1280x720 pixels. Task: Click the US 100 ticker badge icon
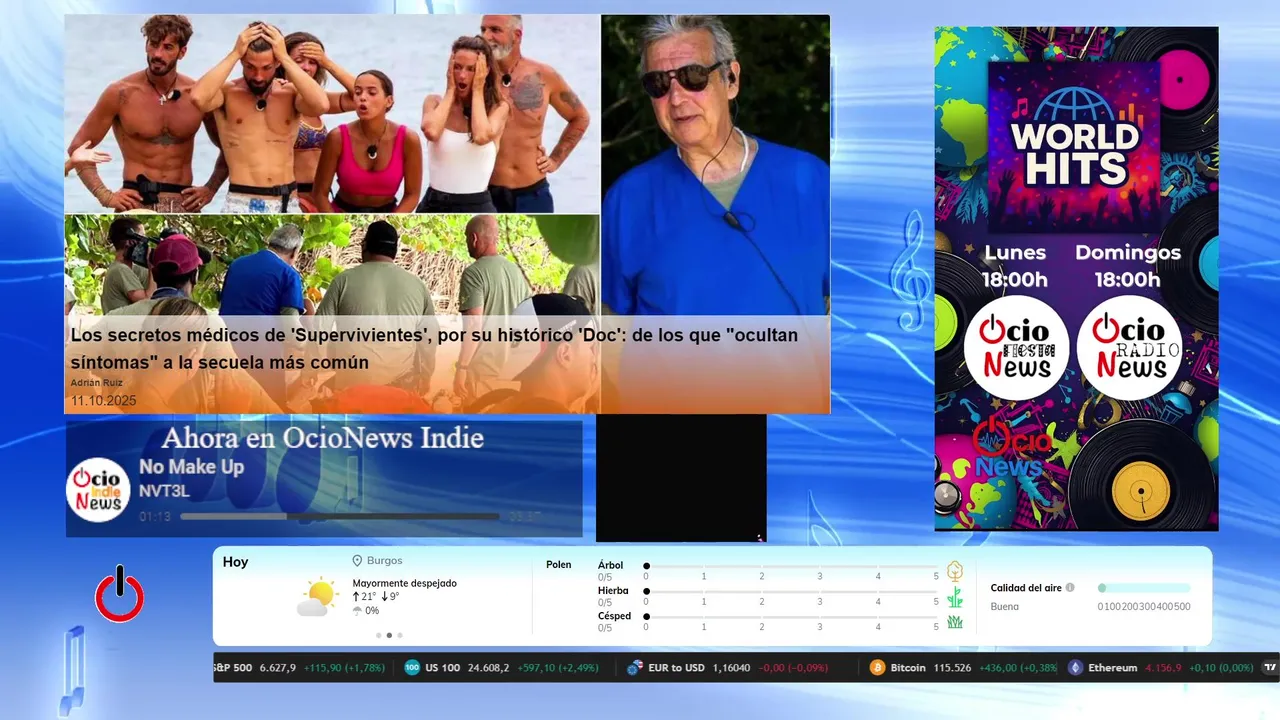click(x=412, y=667)
